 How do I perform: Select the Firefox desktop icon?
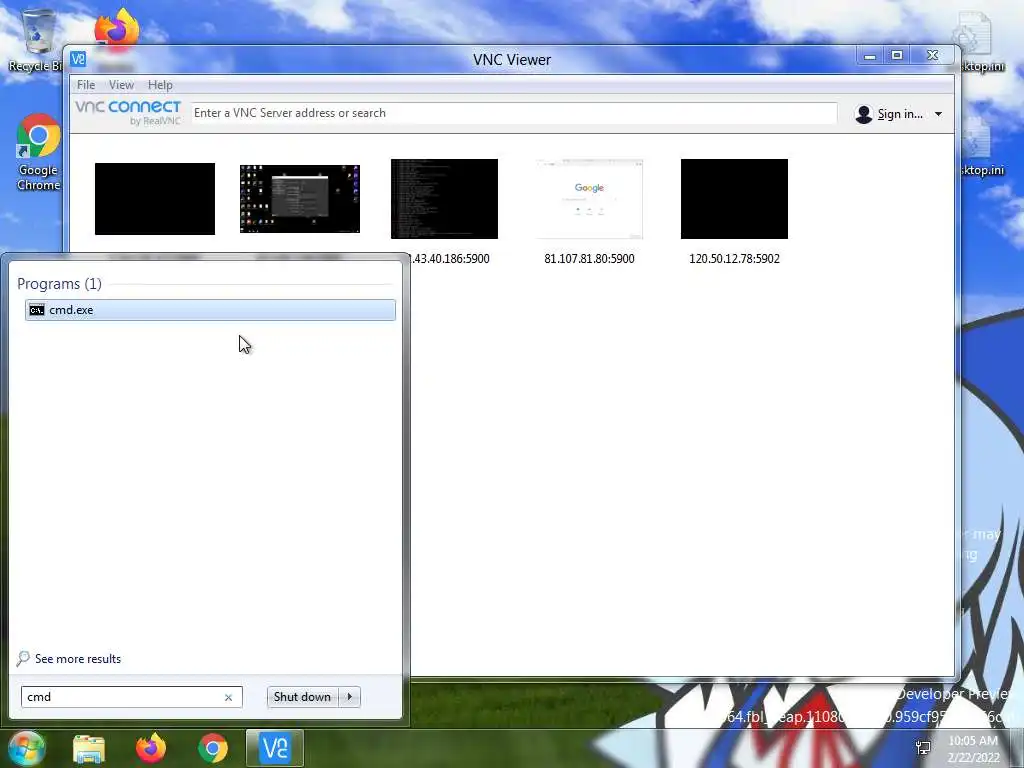[x=117, y=29]
